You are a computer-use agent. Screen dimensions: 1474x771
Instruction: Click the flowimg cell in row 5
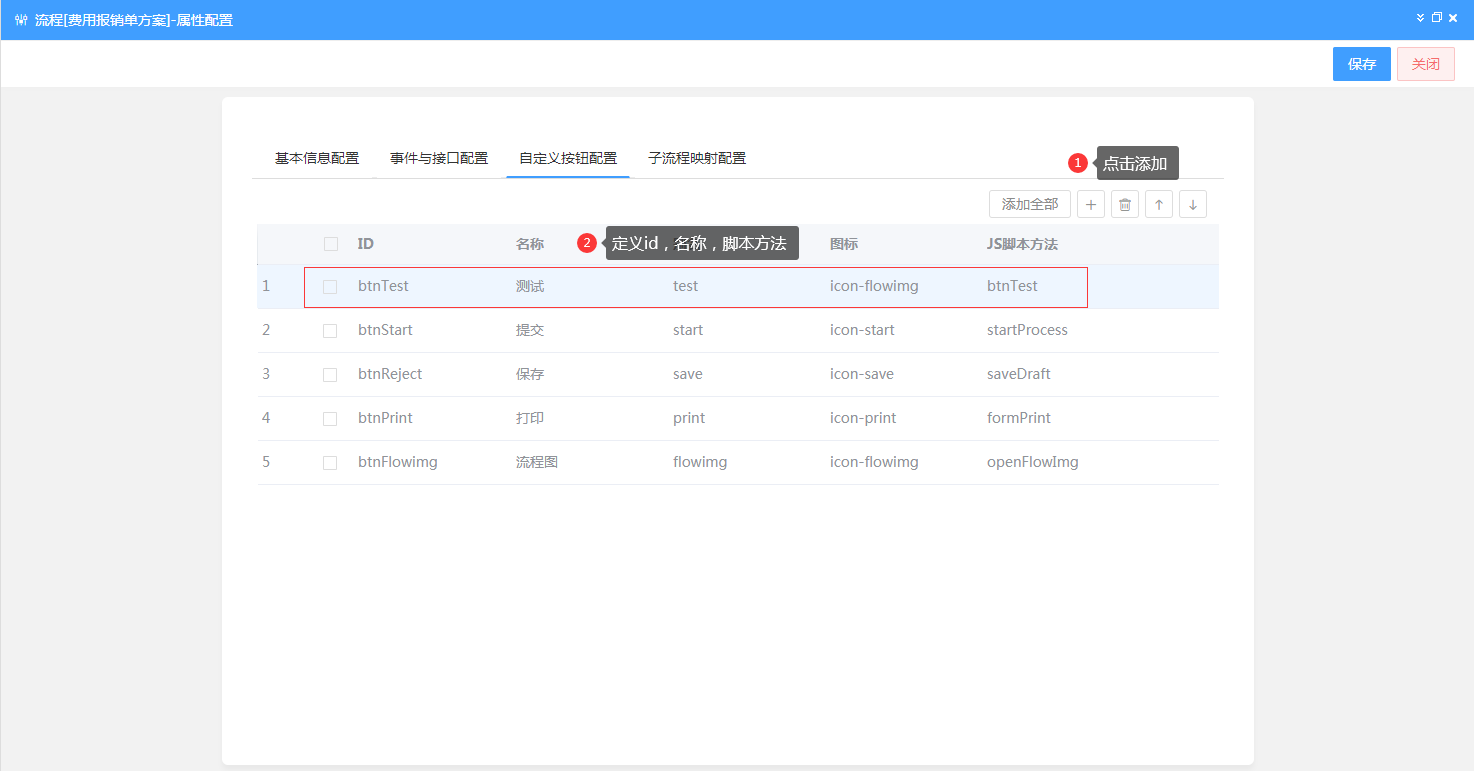700,462
